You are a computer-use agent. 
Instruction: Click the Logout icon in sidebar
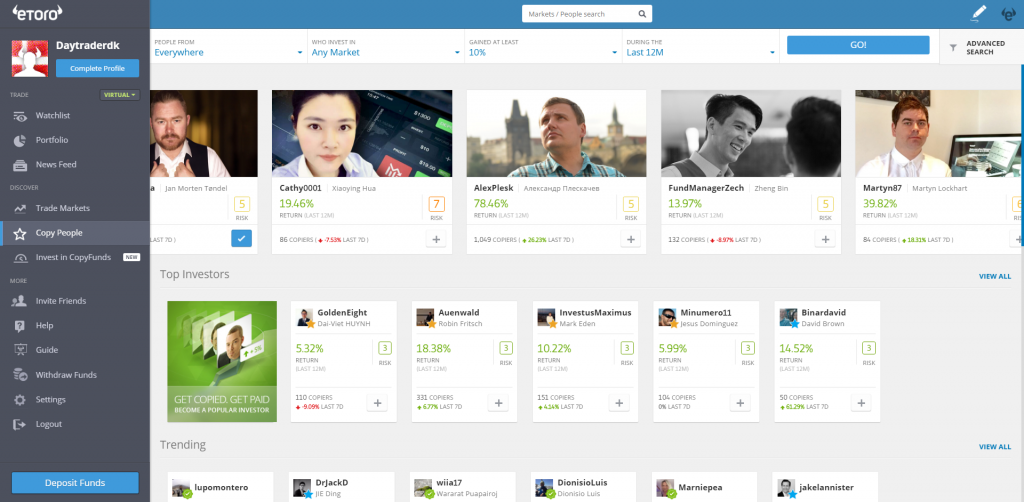point(20,424)
